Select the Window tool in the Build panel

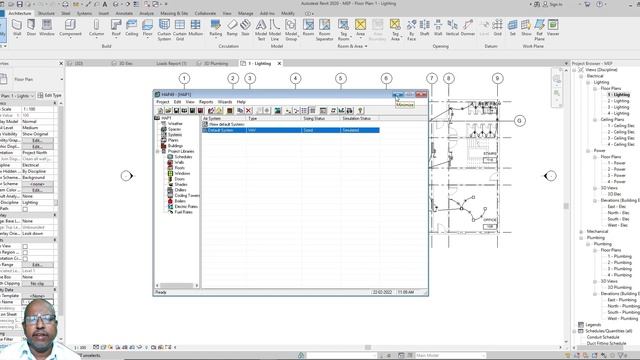pos(47,28)
